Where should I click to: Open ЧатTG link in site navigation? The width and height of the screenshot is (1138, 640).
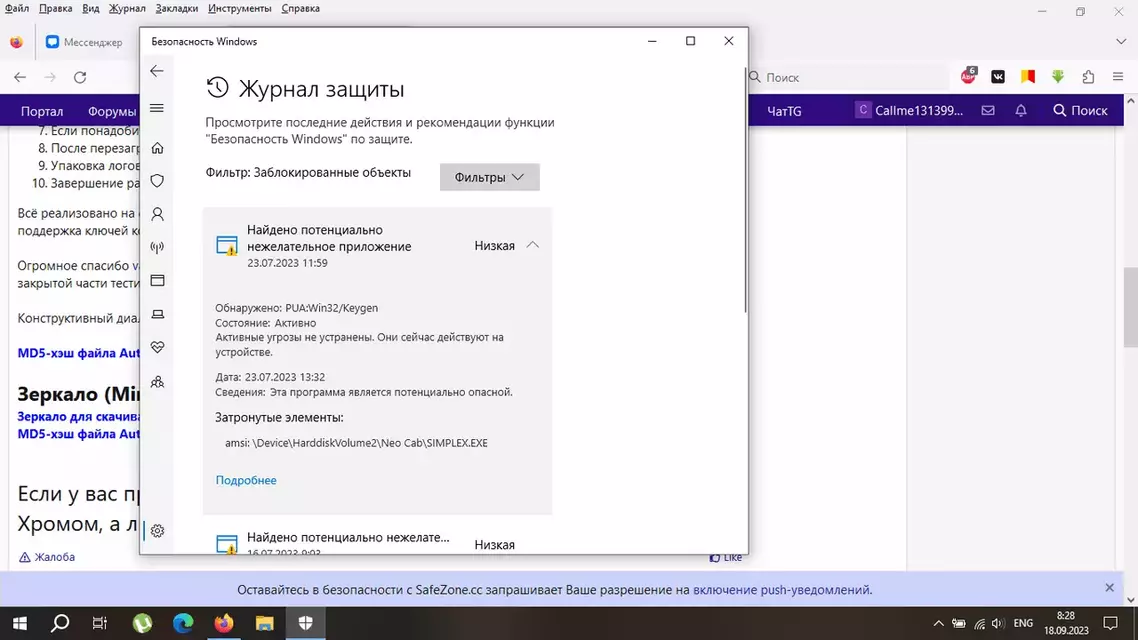pos(784,111)
